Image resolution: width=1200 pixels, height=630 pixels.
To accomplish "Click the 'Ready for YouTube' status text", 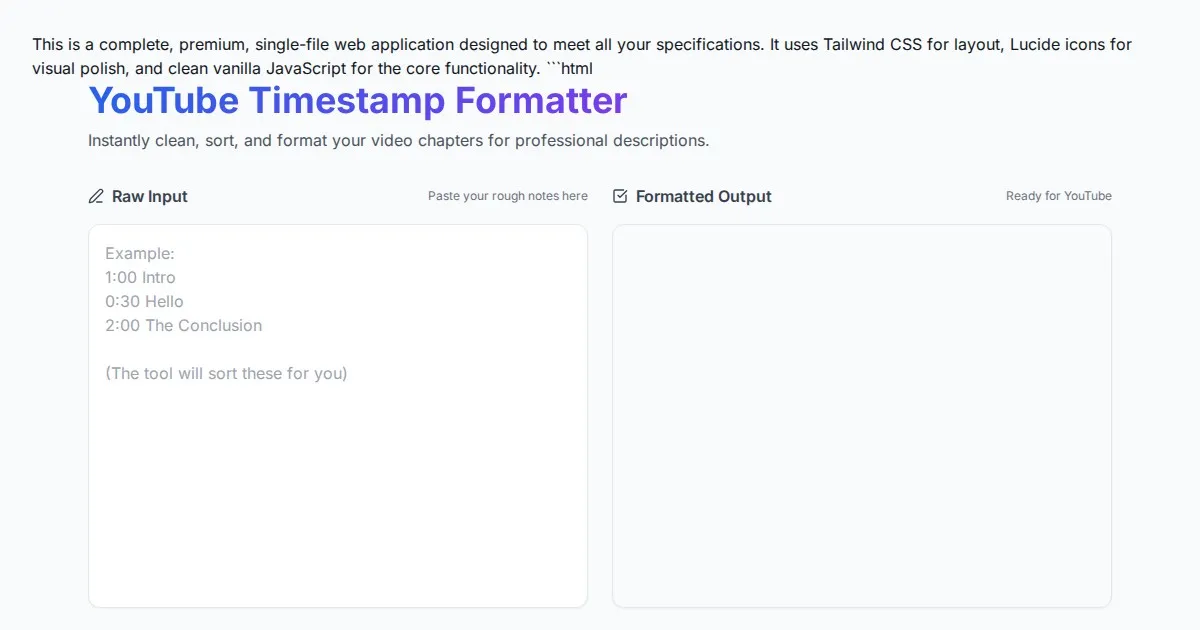I will coord(1058,196).
